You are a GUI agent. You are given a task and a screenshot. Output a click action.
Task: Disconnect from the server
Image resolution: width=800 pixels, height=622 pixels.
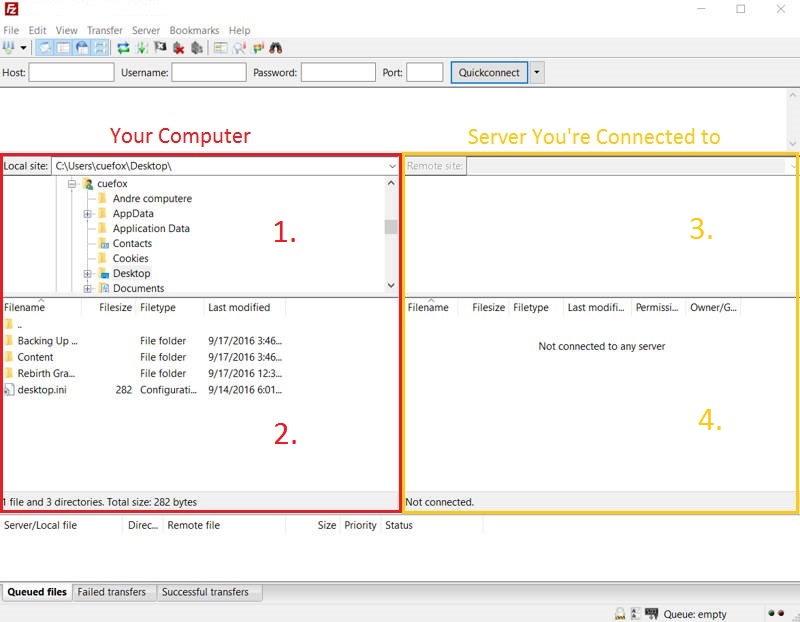pyautogui.click(x=179, y=48)
